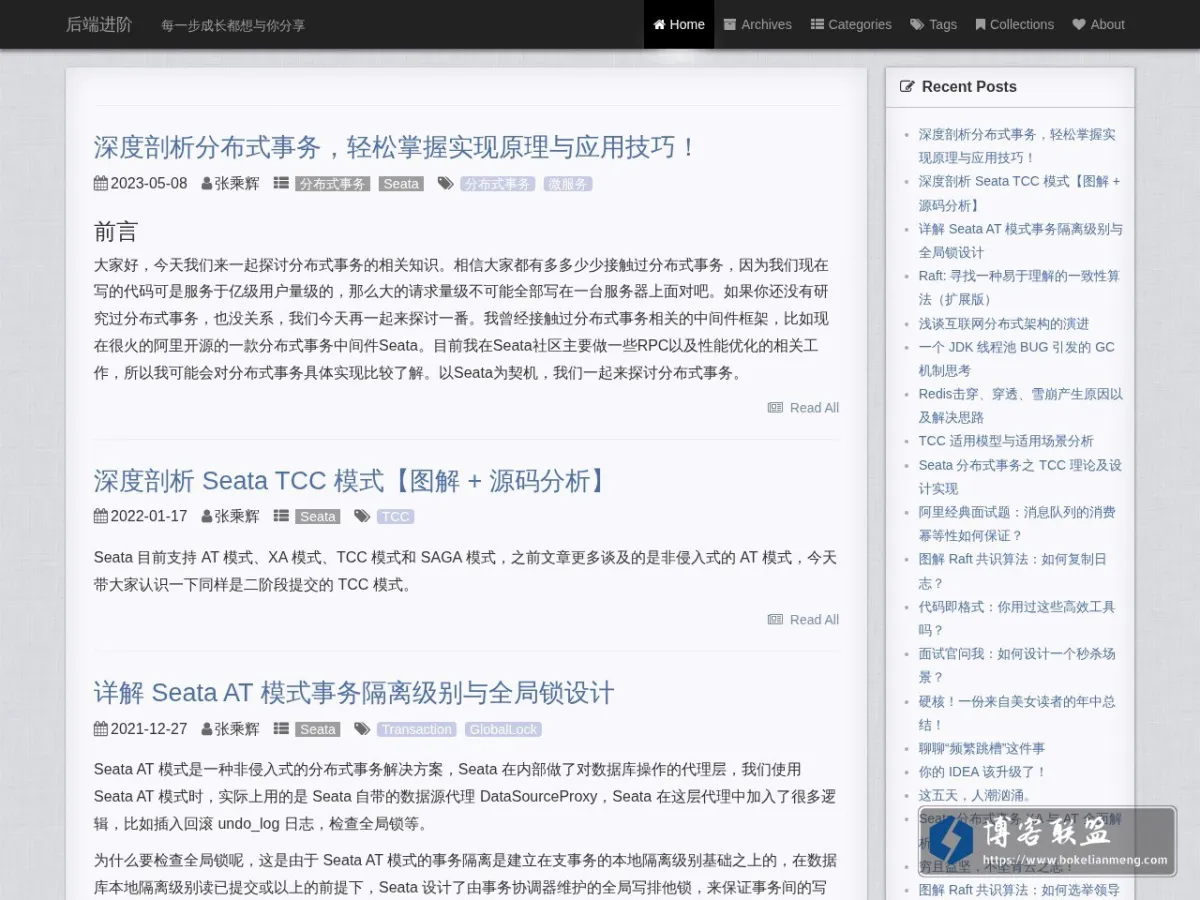Go to the Categories page

click(x=851, y=24)
